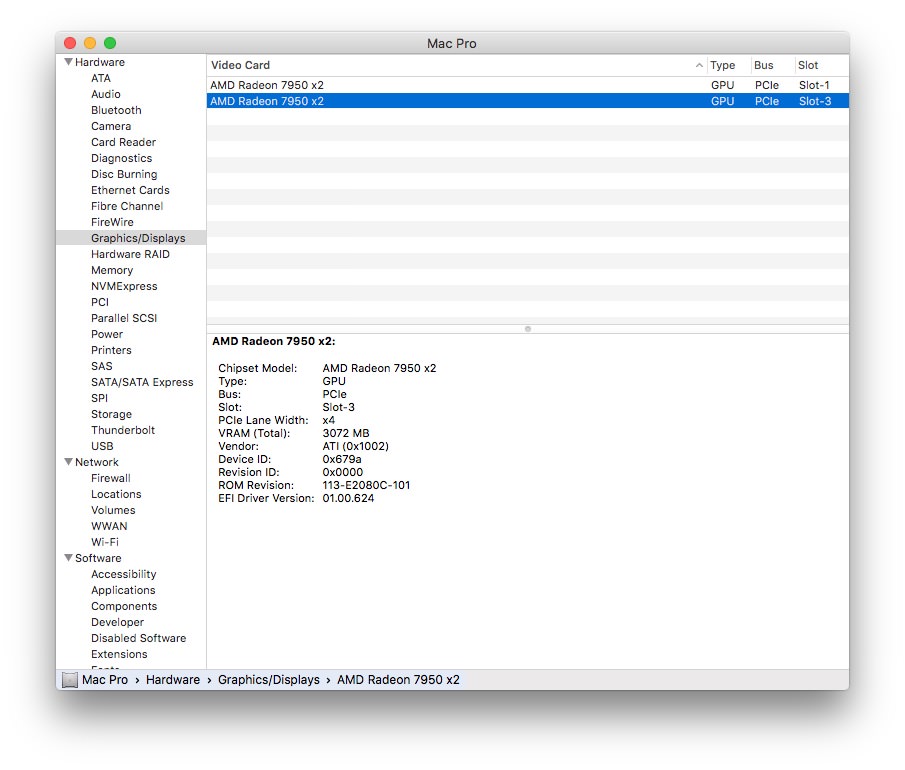
Task: Select Firewall under Network
Action: (x=111, y=478)
